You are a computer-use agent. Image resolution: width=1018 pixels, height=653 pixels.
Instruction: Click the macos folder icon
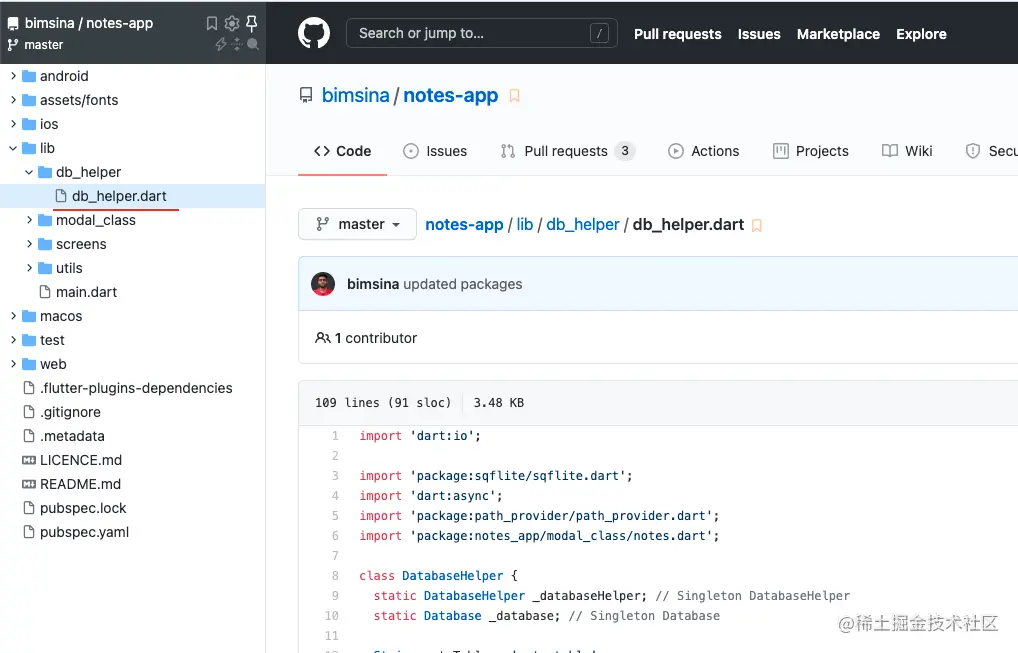point(29,316)
